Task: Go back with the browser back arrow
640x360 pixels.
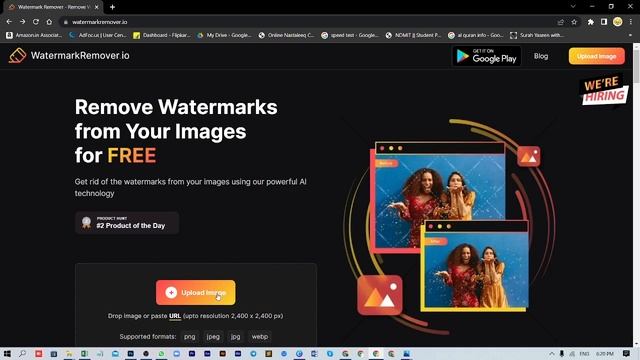Action: tap(9, 22)
